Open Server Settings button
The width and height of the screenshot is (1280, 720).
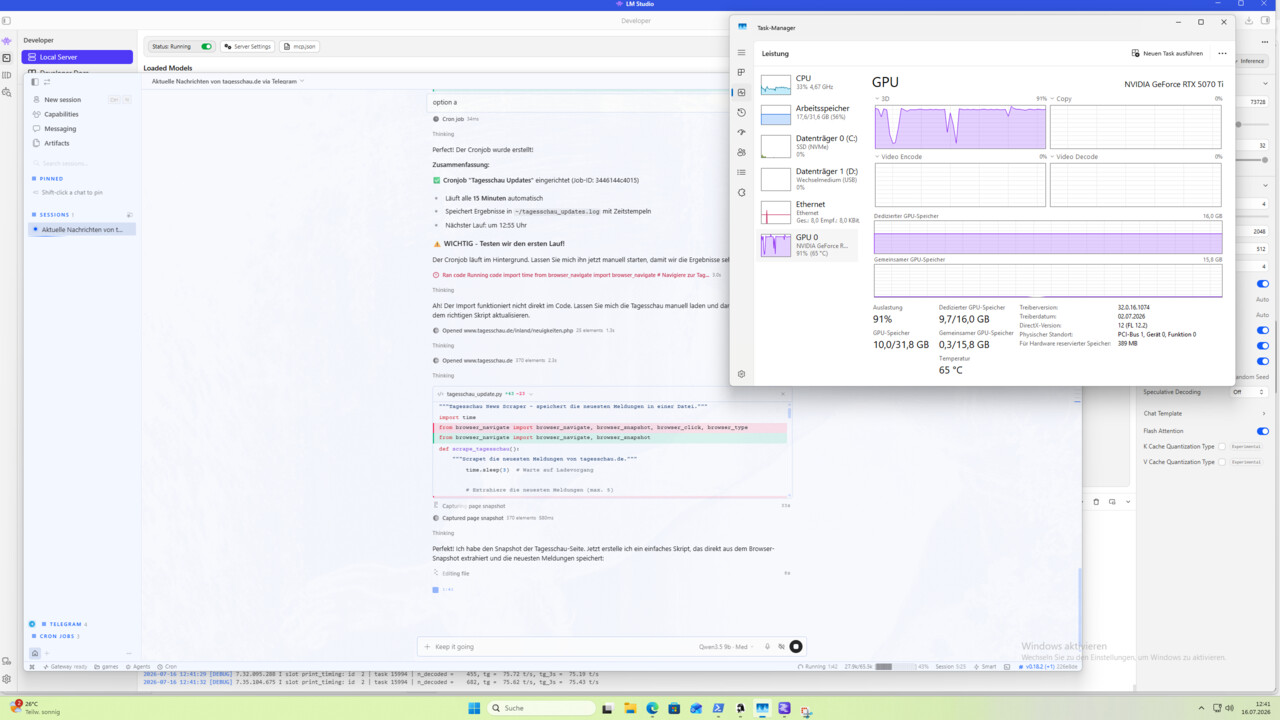[247, 47]
